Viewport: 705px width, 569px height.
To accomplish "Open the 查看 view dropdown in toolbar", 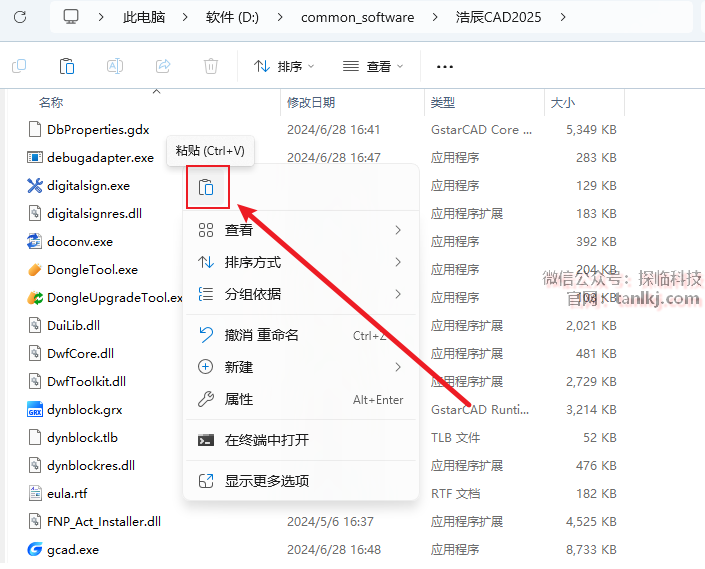I will [x=373, y=67].
